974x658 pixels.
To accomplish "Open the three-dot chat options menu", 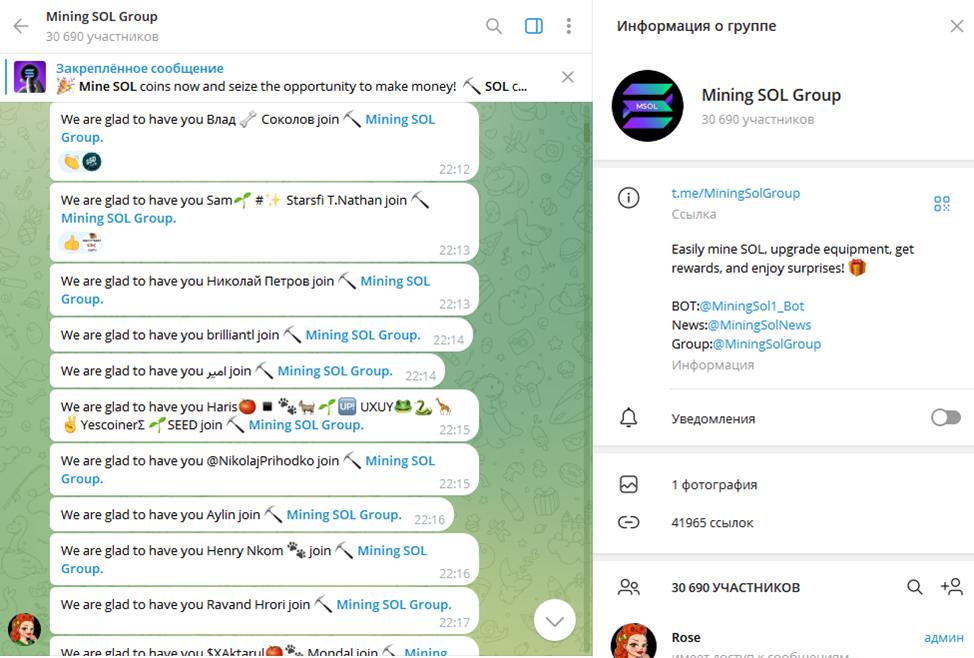I will point(568,26).
